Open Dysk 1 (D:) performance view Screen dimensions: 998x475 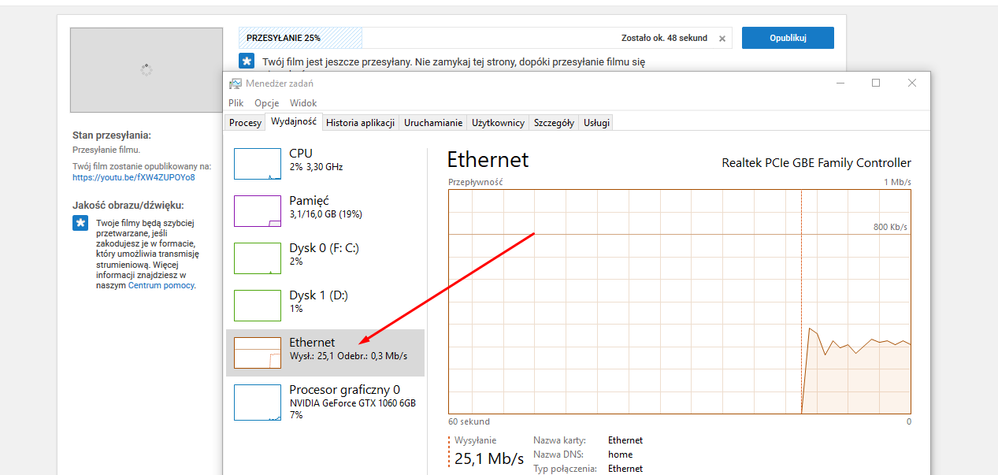point(257,305)
